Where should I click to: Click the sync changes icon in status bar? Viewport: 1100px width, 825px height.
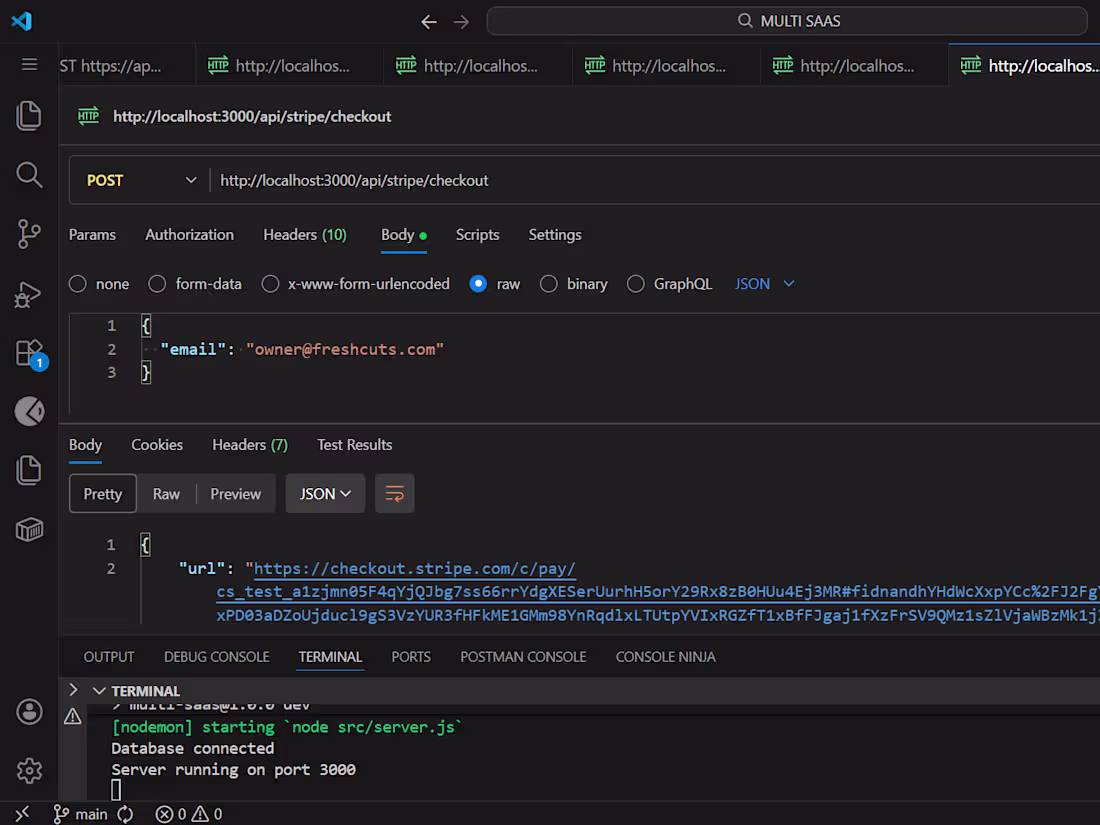(x=126, y=814)
